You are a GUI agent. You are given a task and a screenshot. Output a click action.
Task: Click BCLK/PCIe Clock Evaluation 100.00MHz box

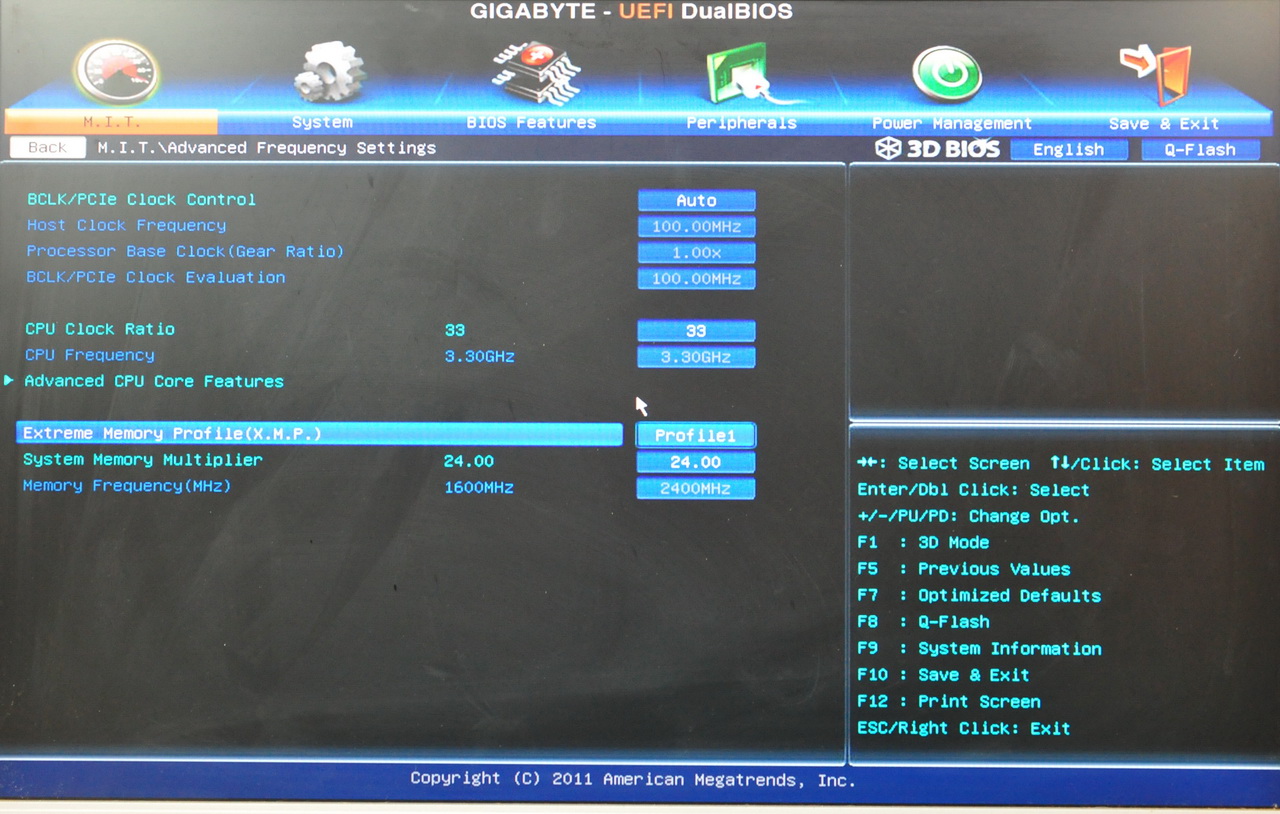[696, 278]
